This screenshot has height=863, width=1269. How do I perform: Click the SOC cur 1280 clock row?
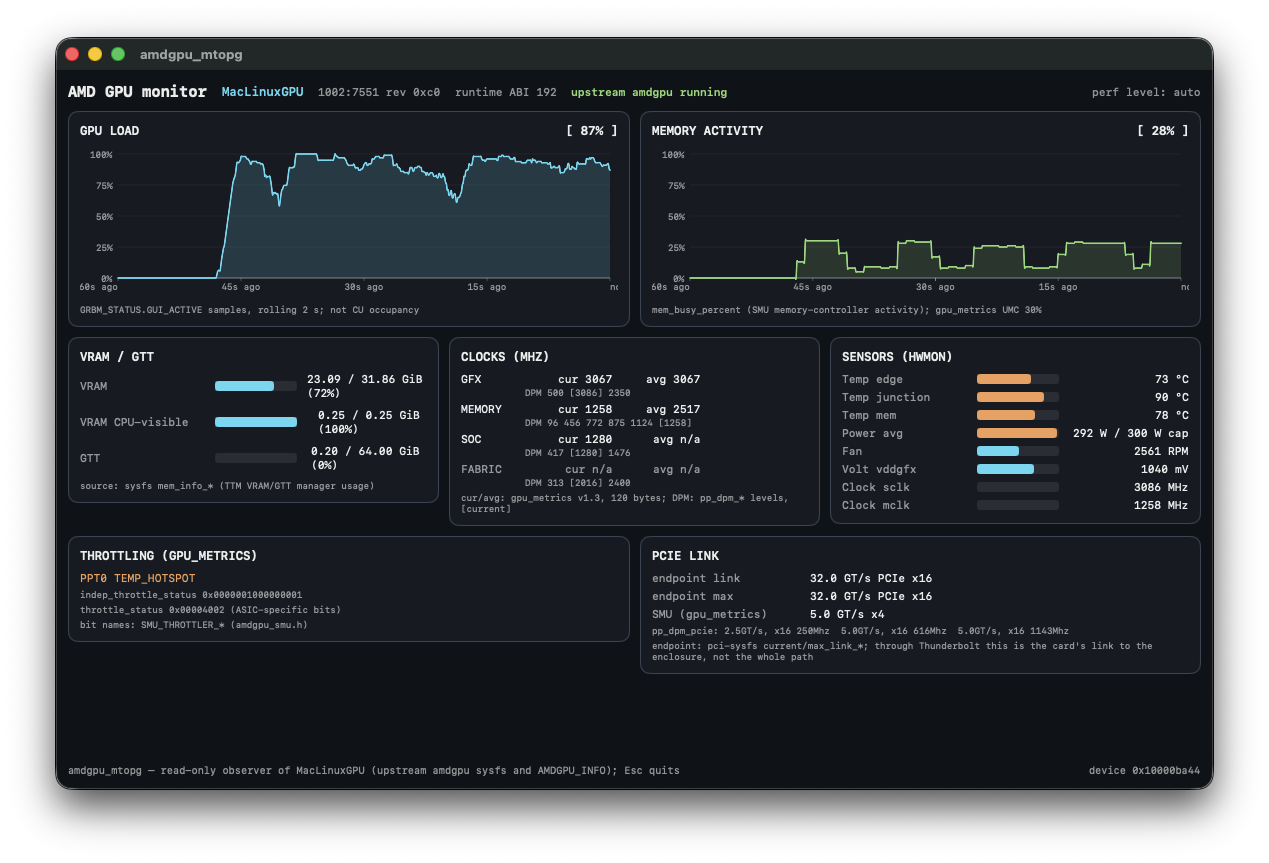point(581,440)
